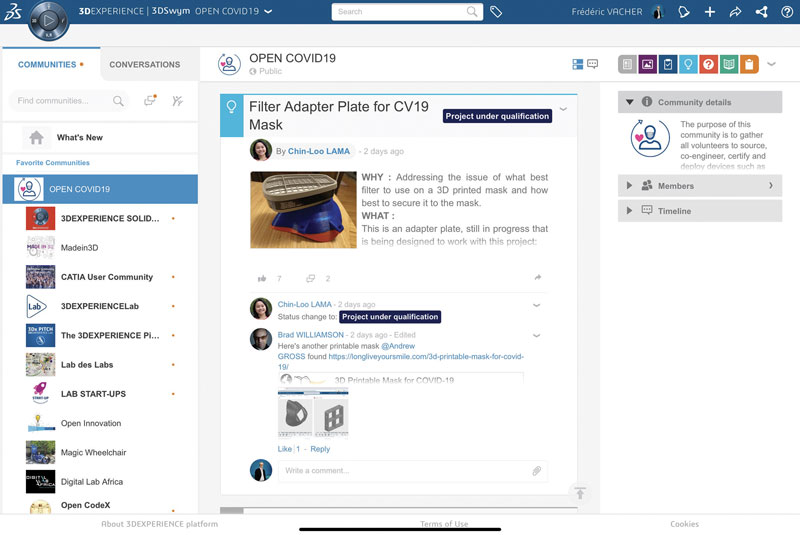Screen dimensions: 800x535
Task: Open comments count icon on the post
Action: (x=310, y=278)
